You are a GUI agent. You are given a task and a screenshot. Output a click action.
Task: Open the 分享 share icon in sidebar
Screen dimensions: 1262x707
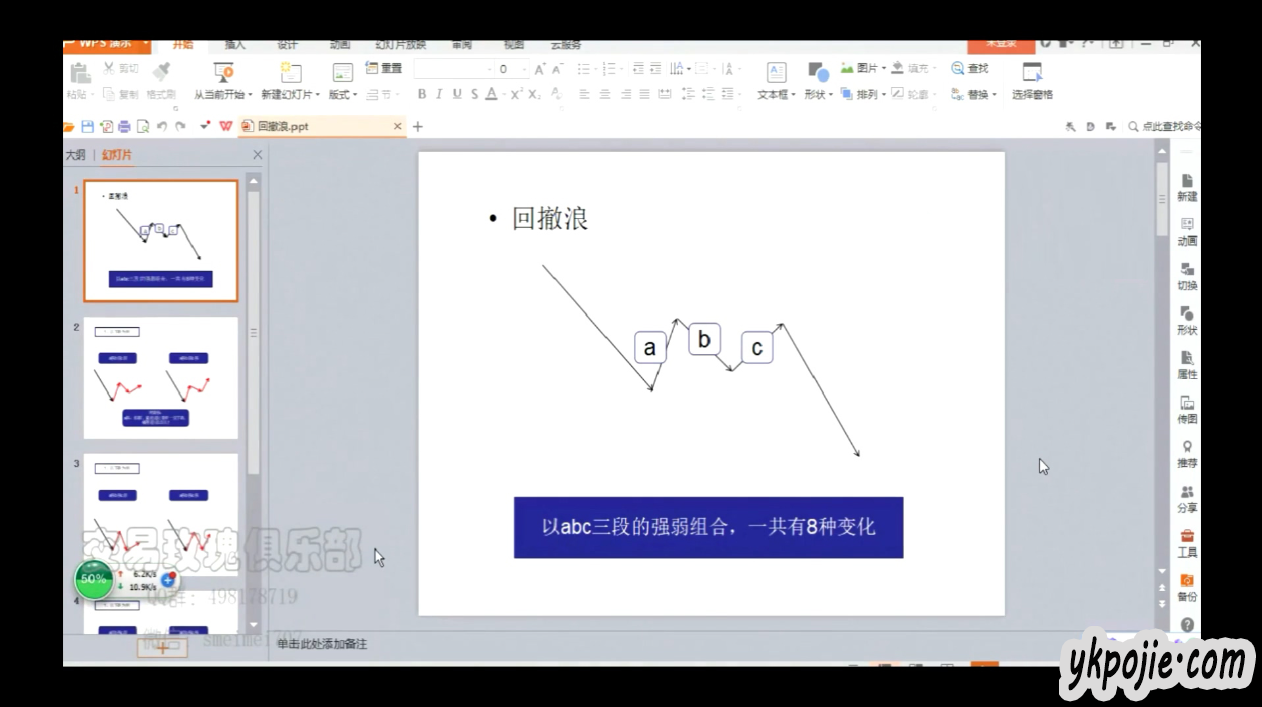pos(1187,498)
